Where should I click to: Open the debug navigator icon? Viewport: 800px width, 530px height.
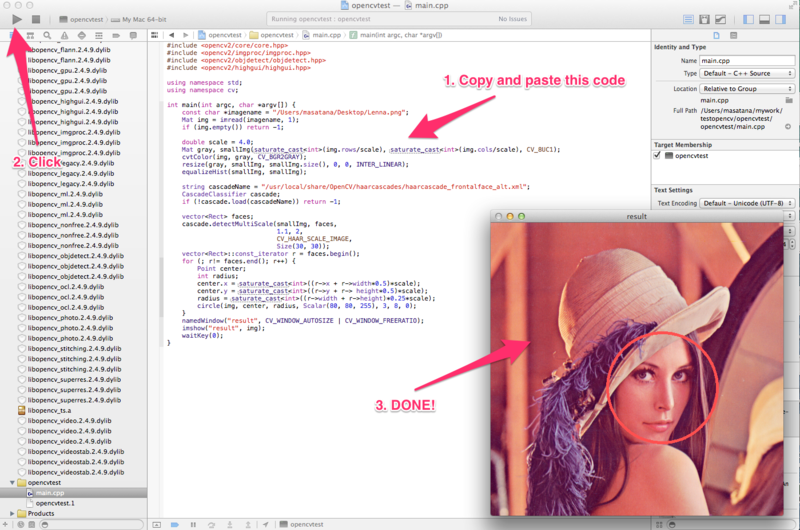coord(99,35)
